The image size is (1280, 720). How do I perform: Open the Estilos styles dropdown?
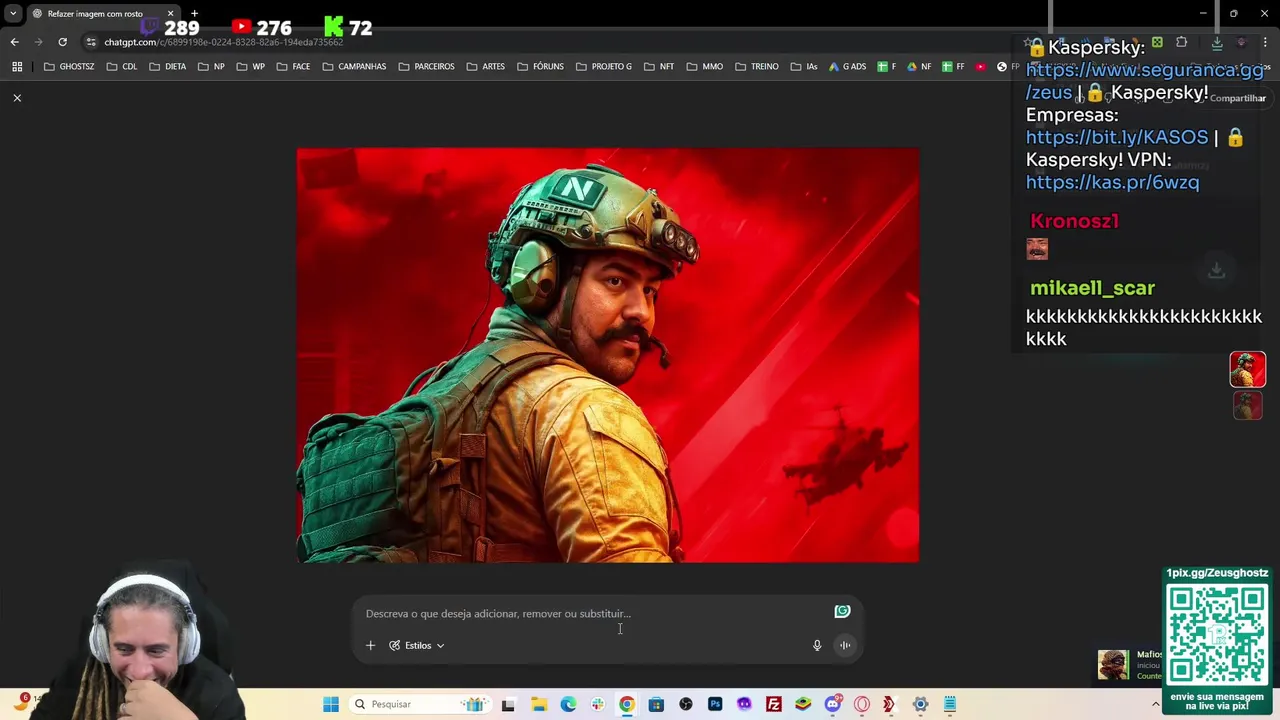coord(417,646)
